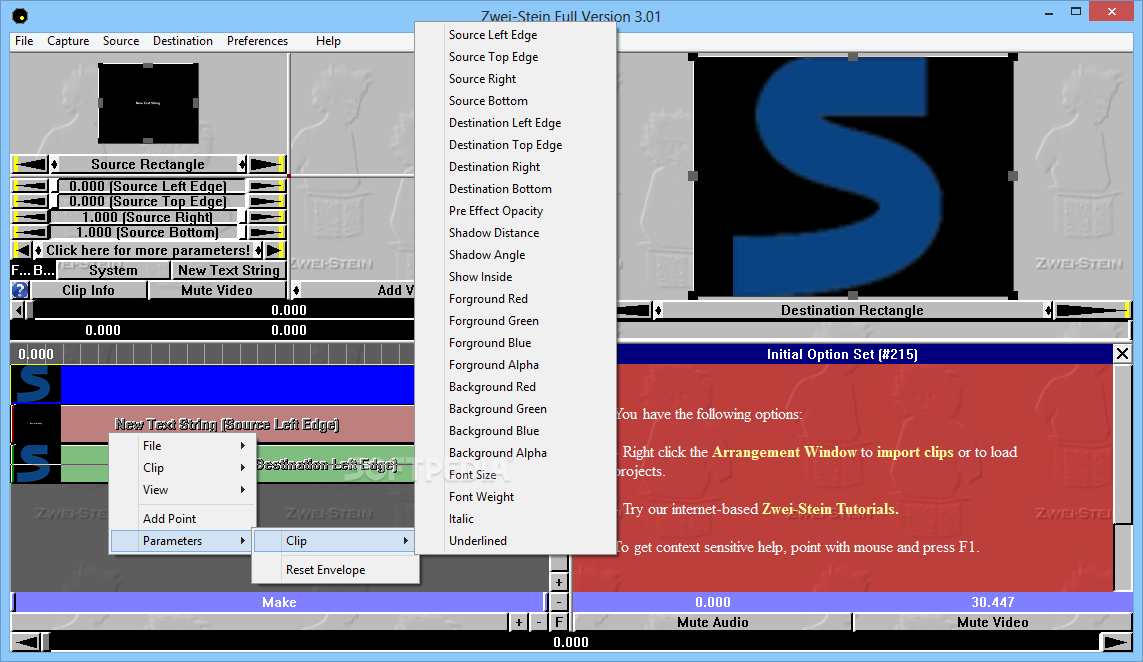Open the Zwei-Stein Tutorials link
The width and height of the screenshot is (1143, 662).
point(830,509)
